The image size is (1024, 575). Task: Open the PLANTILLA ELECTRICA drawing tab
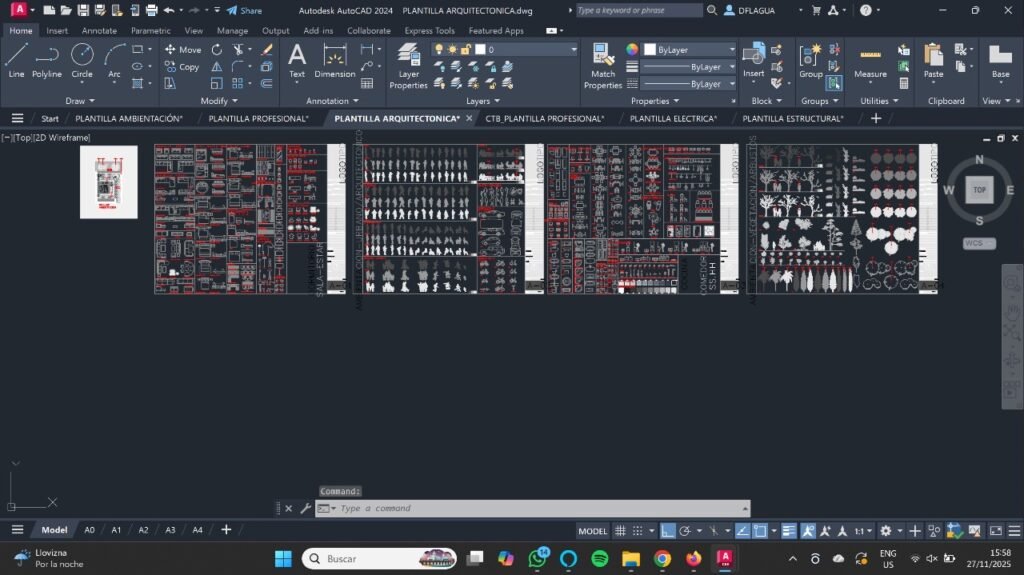[x=673, y=118]
